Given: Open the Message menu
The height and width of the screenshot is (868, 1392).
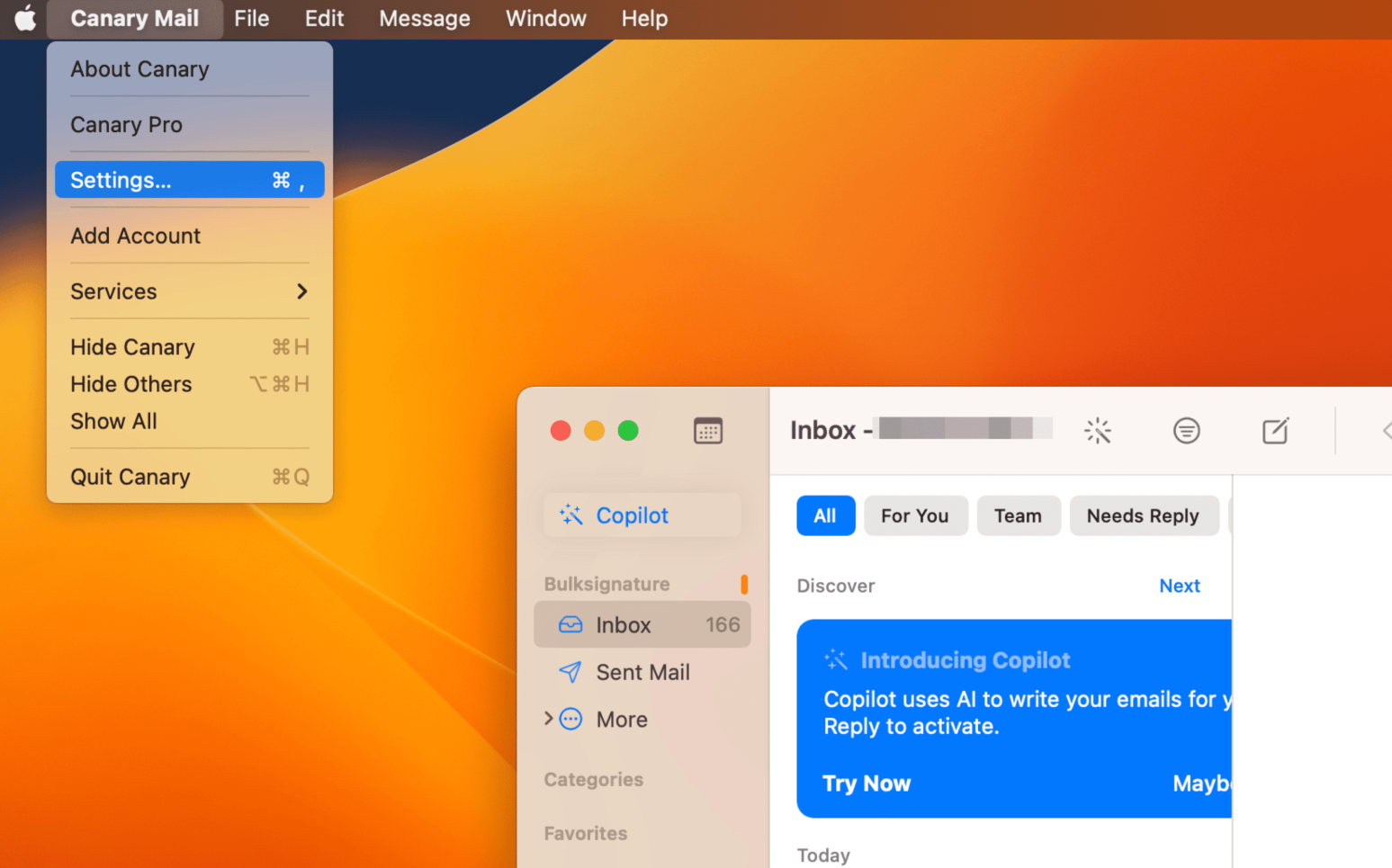Looking at the screenshot, I should click(x=425, y=19).
